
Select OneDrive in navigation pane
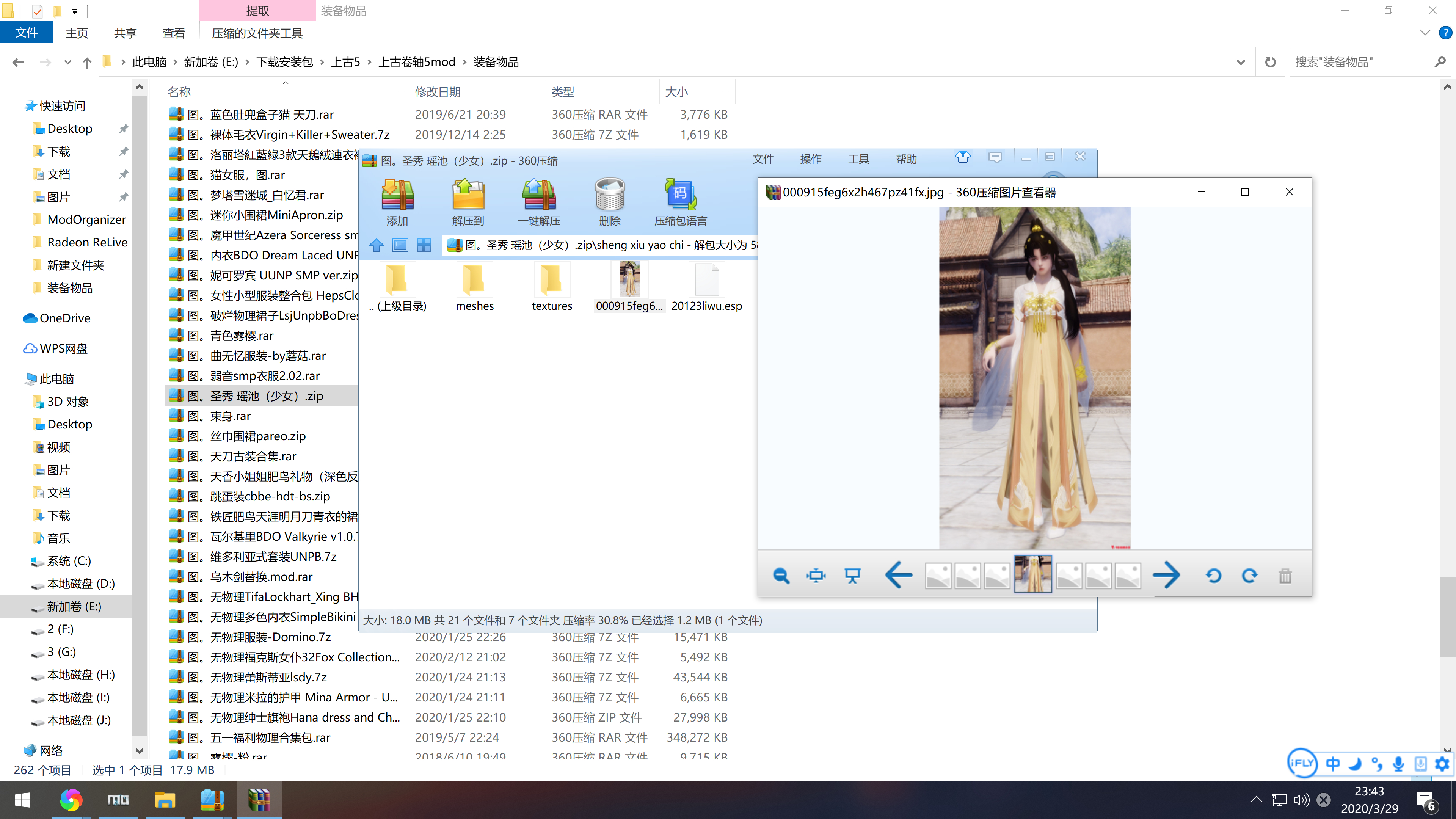64,318
